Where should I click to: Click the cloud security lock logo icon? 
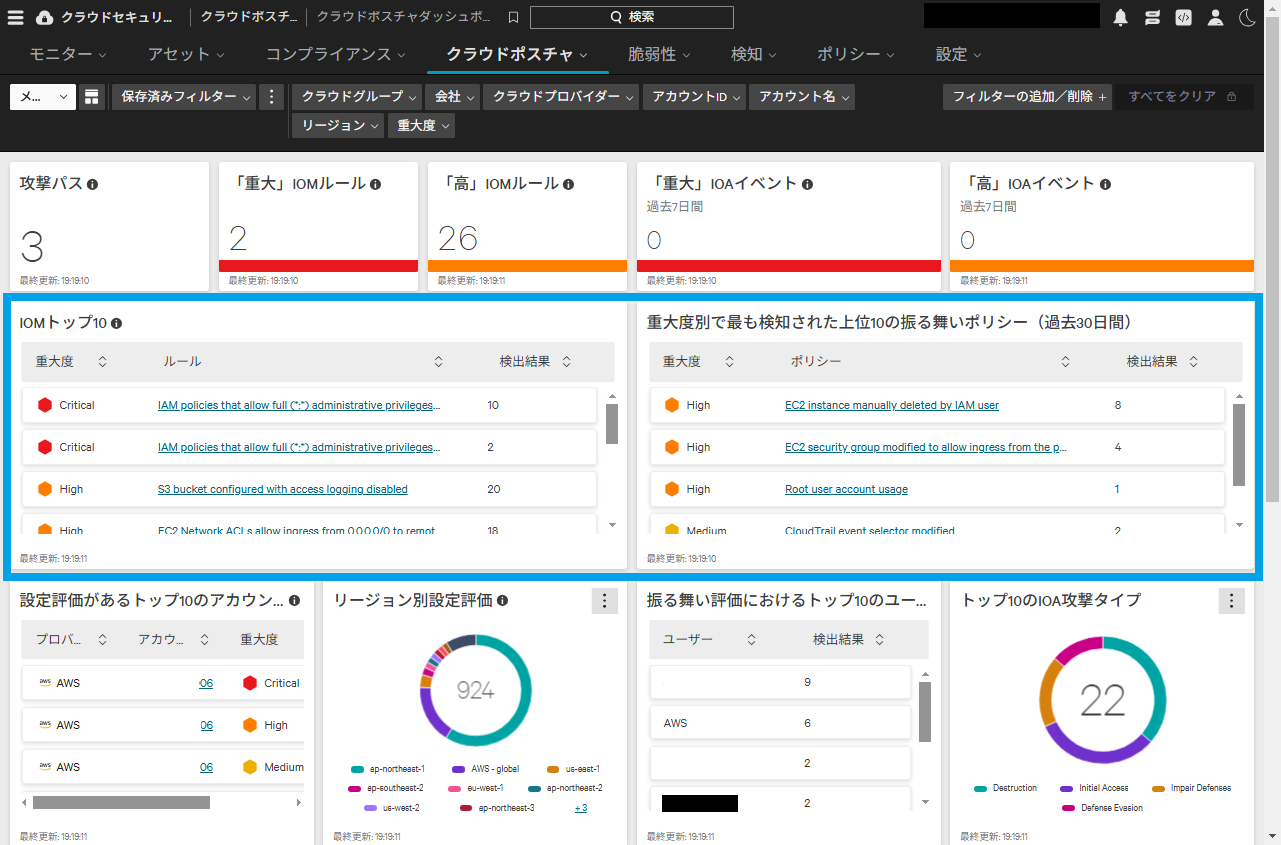tap(44, 17)
